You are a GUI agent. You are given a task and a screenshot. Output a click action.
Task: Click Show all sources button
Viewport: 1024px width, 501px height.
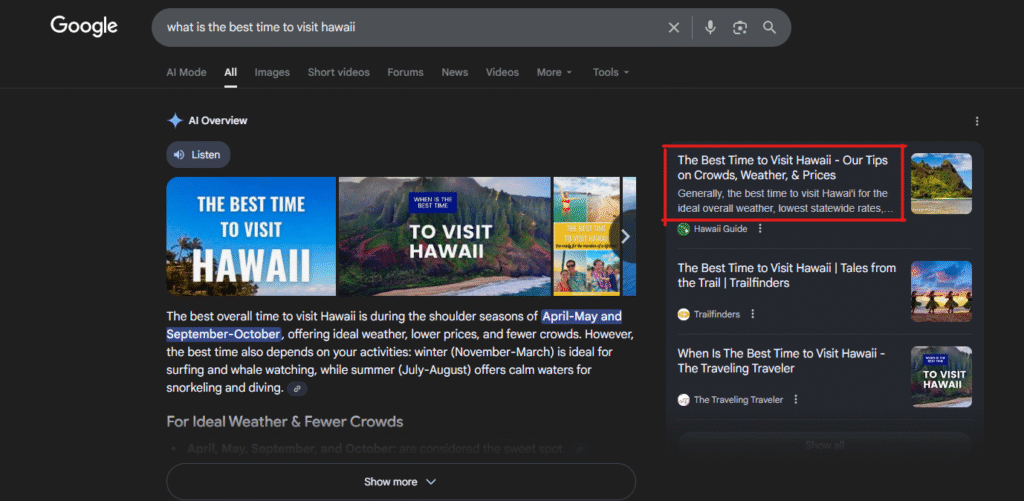[825, 445]
